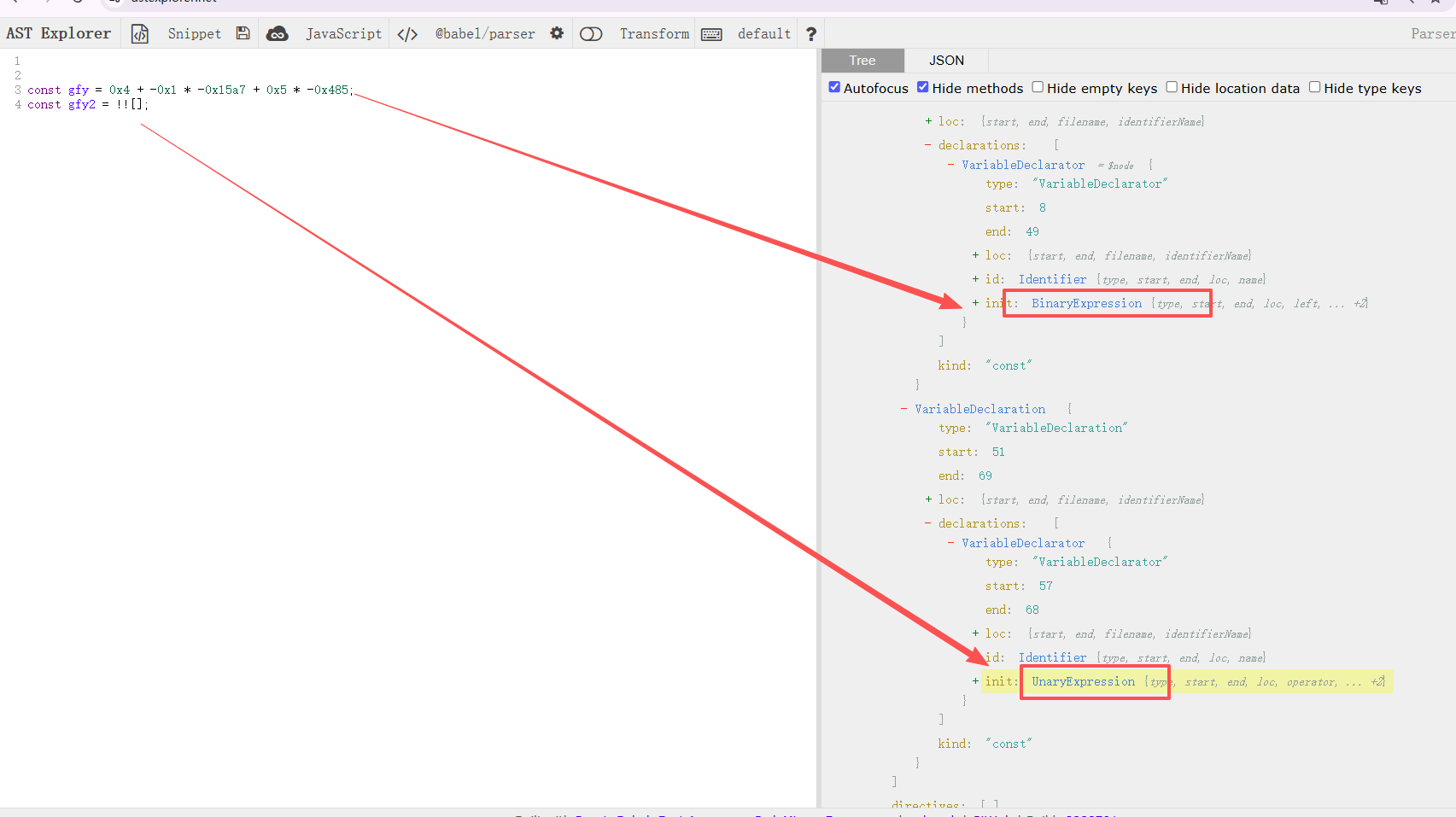Open the Transform menu
Viewport: 1456px width, 817px height.
click(x=654, y=33)
